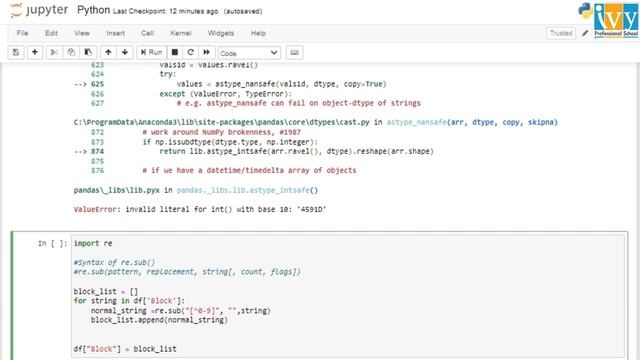Click the pencil edit mode icon

pyautogui.click(x=585, y=33)
